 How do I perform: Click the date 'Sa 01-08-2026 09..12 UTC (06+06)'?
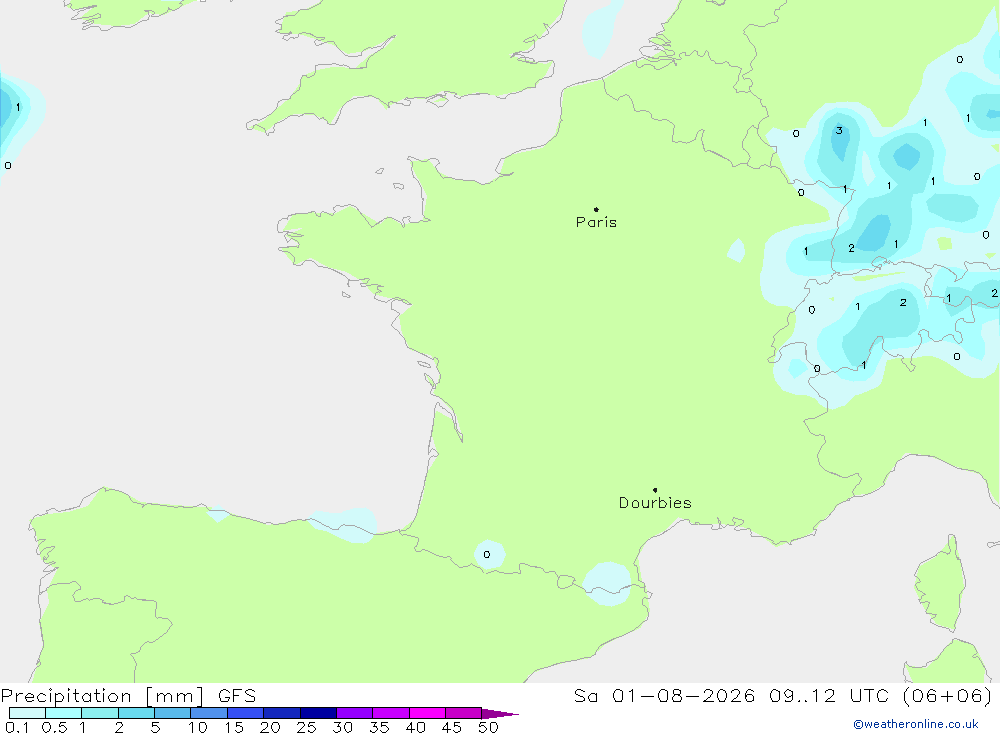[783, 695]
